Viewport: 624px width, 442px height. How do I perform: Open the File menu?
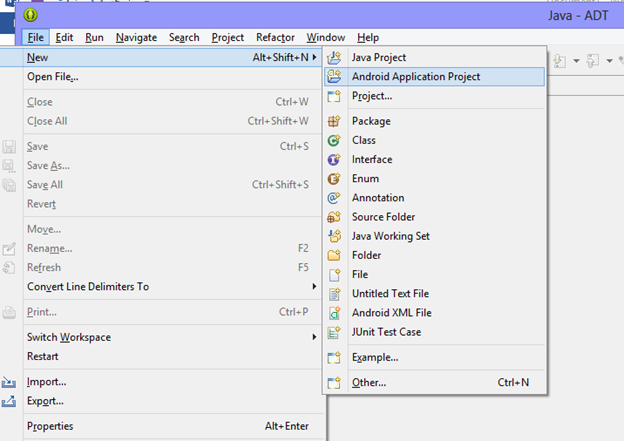tap(36, 37)
